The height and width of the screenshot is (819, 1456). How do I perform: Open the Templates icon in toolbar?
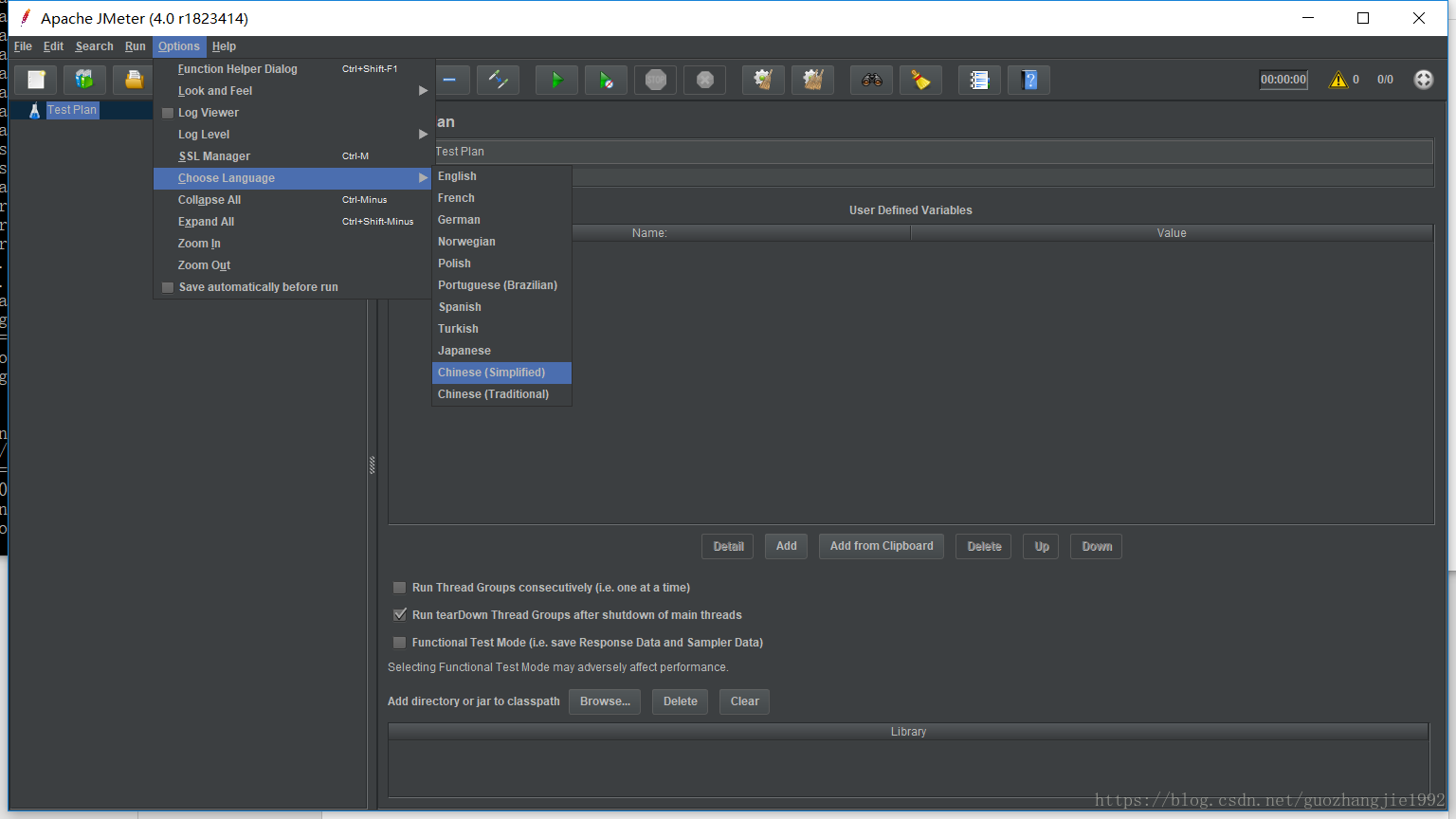pos(84,80)
